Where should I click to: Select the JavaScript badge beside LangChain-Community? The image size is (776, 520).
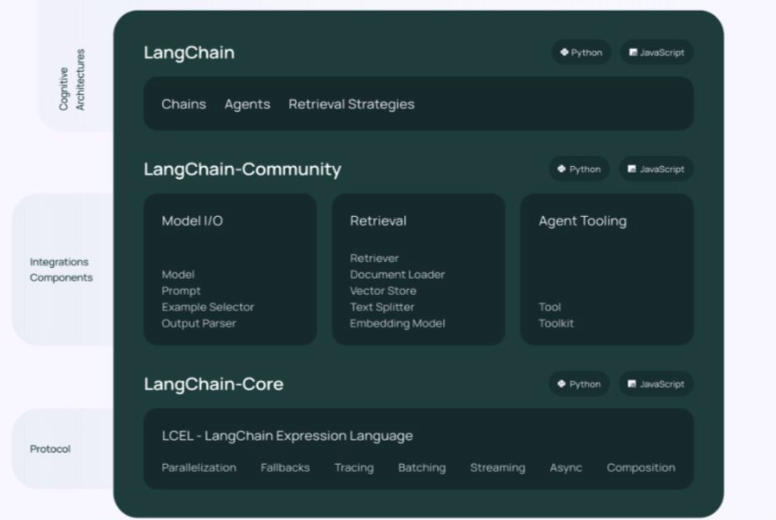(x=656, y=169)
